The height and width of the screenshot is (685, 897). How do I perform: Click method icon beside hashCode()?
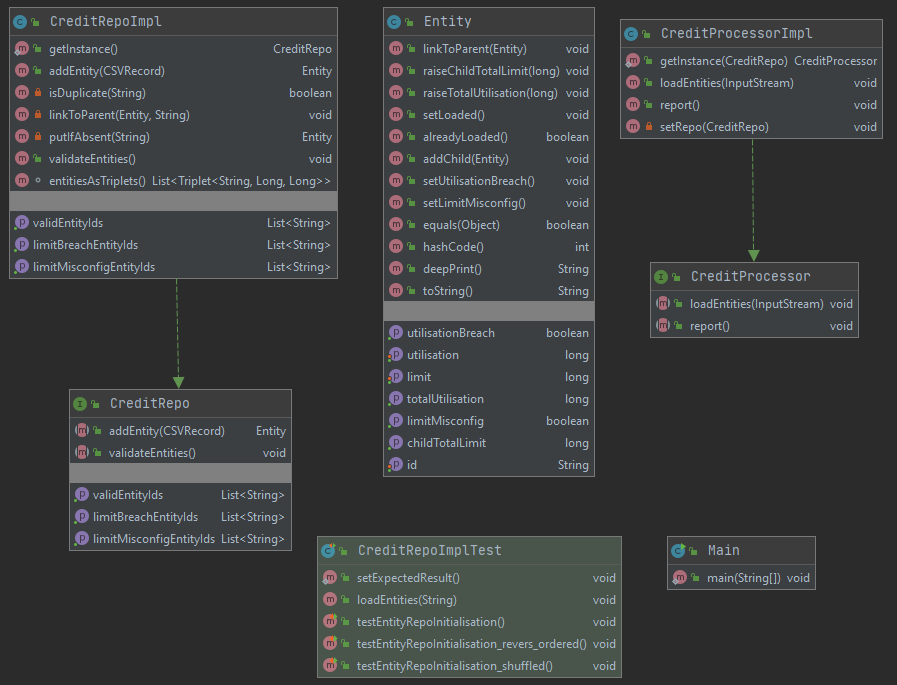click(x=396, y=247)
